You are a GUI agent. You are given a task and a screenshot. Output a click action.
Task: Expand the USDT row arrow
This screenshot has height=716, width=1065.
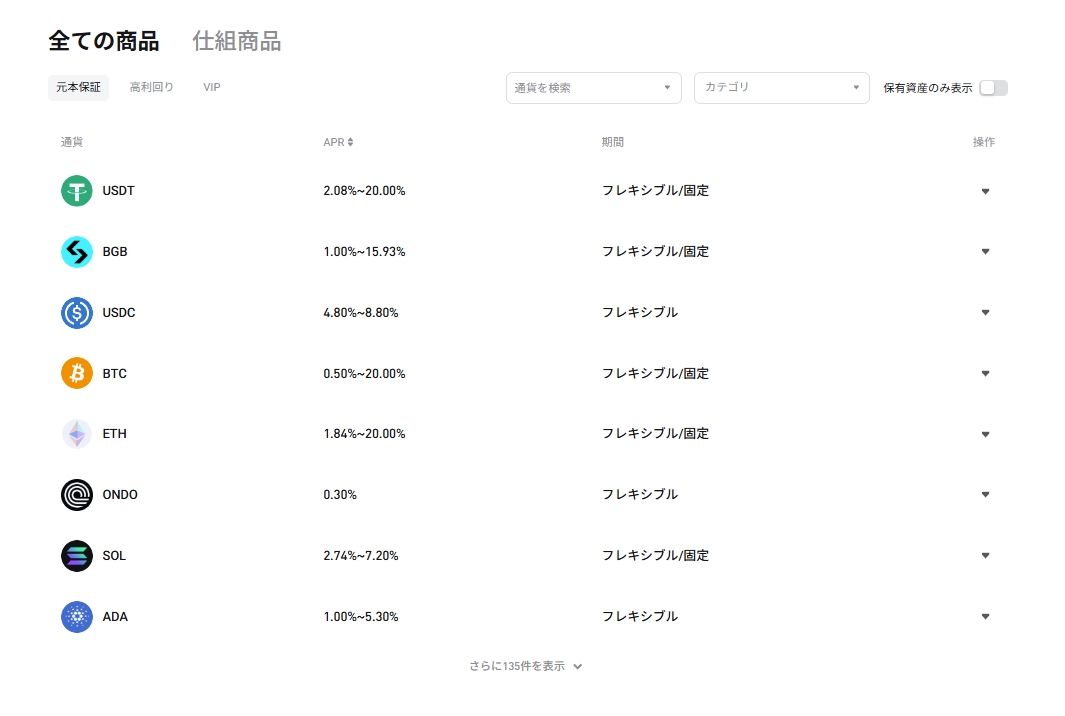985,191
